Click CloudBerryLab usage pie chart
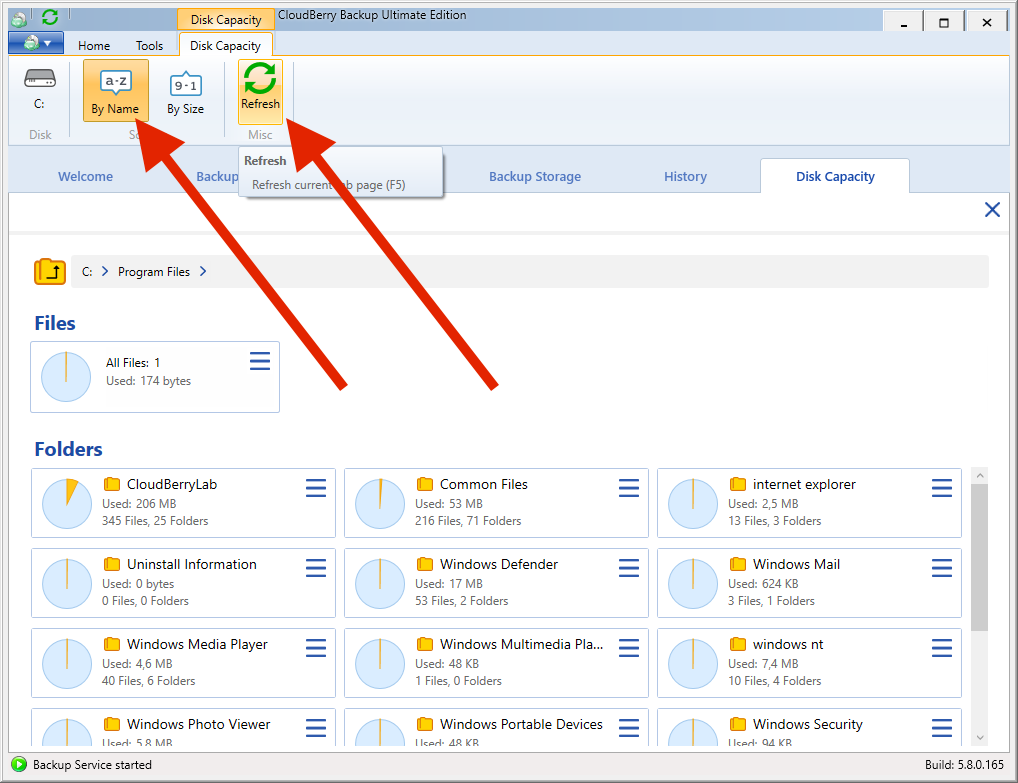 point(67,504)
